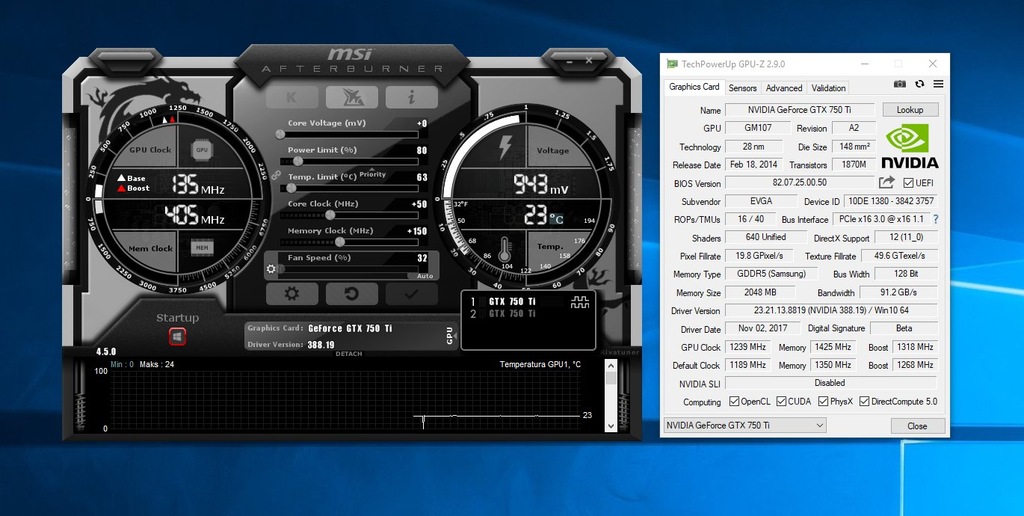This screenshot has width=1024, height=516.
Task: Reset settings with the circular arrow button
Action: [x=351, y=294]
